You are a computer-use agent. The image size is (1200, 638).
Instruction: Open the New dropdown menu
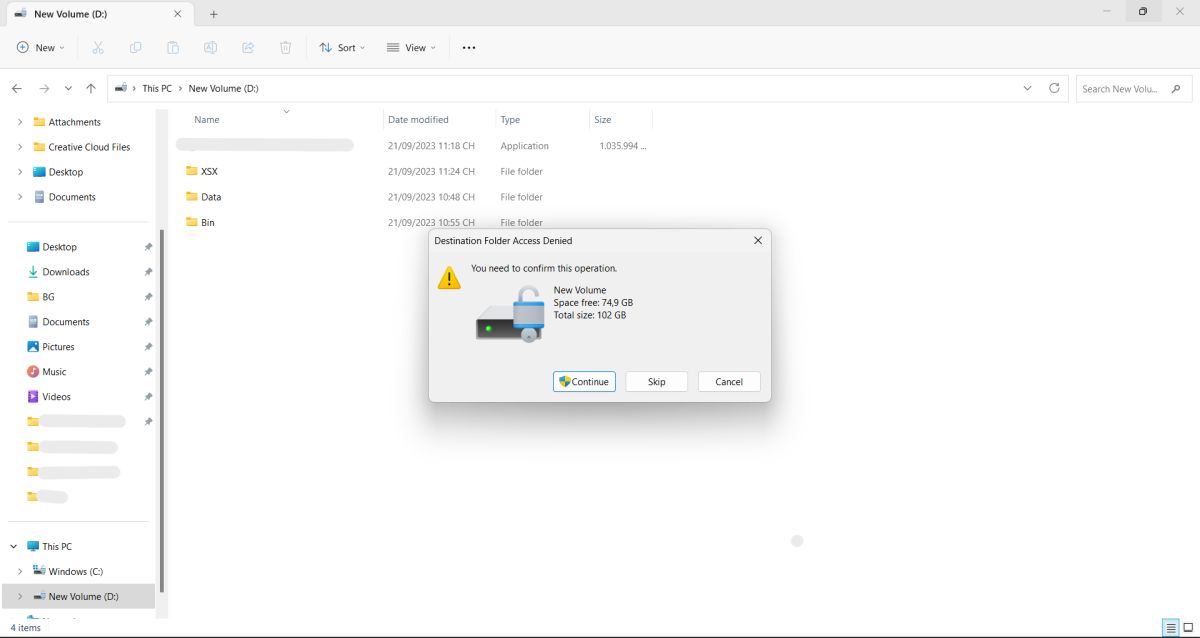coord(41,47)
